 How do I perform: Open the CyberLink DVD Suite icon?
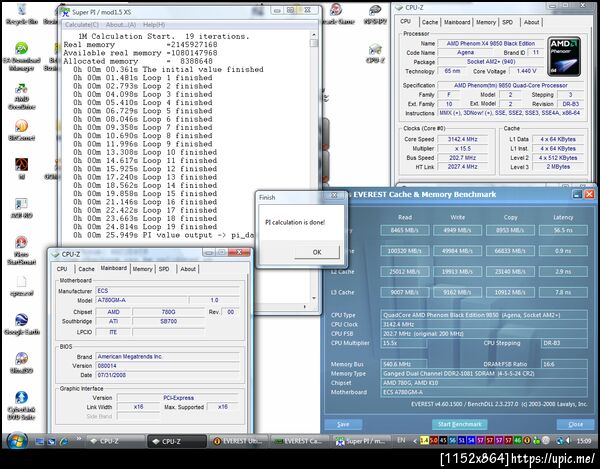(x=20, y=397)
